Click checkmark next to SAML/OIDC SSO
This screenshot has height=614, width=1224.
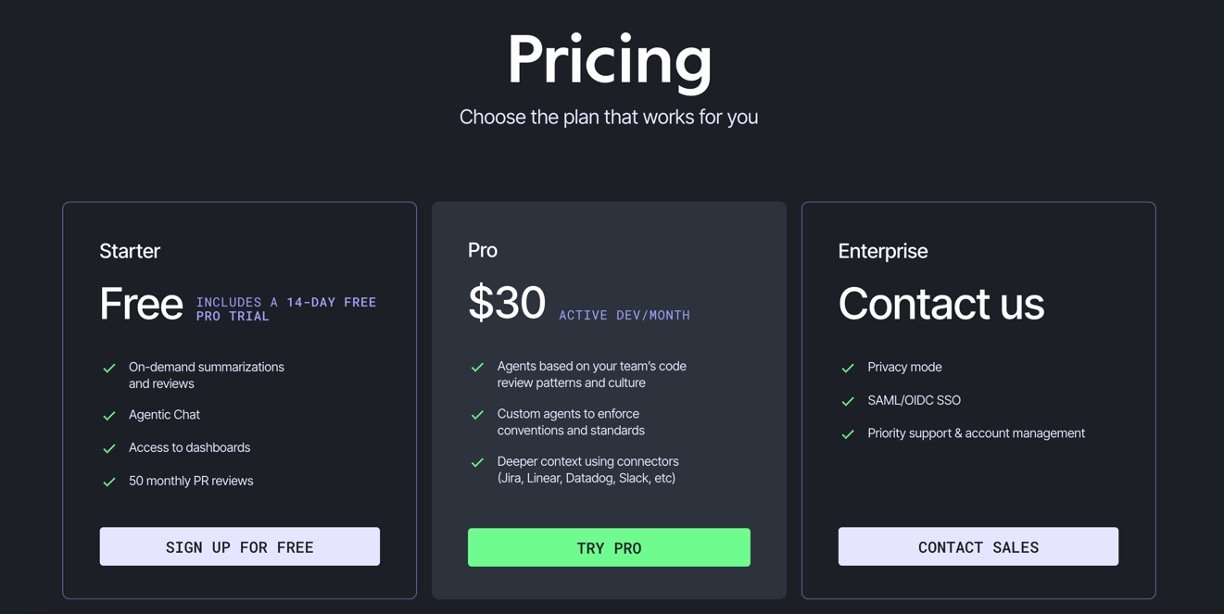tap(848, 401)
